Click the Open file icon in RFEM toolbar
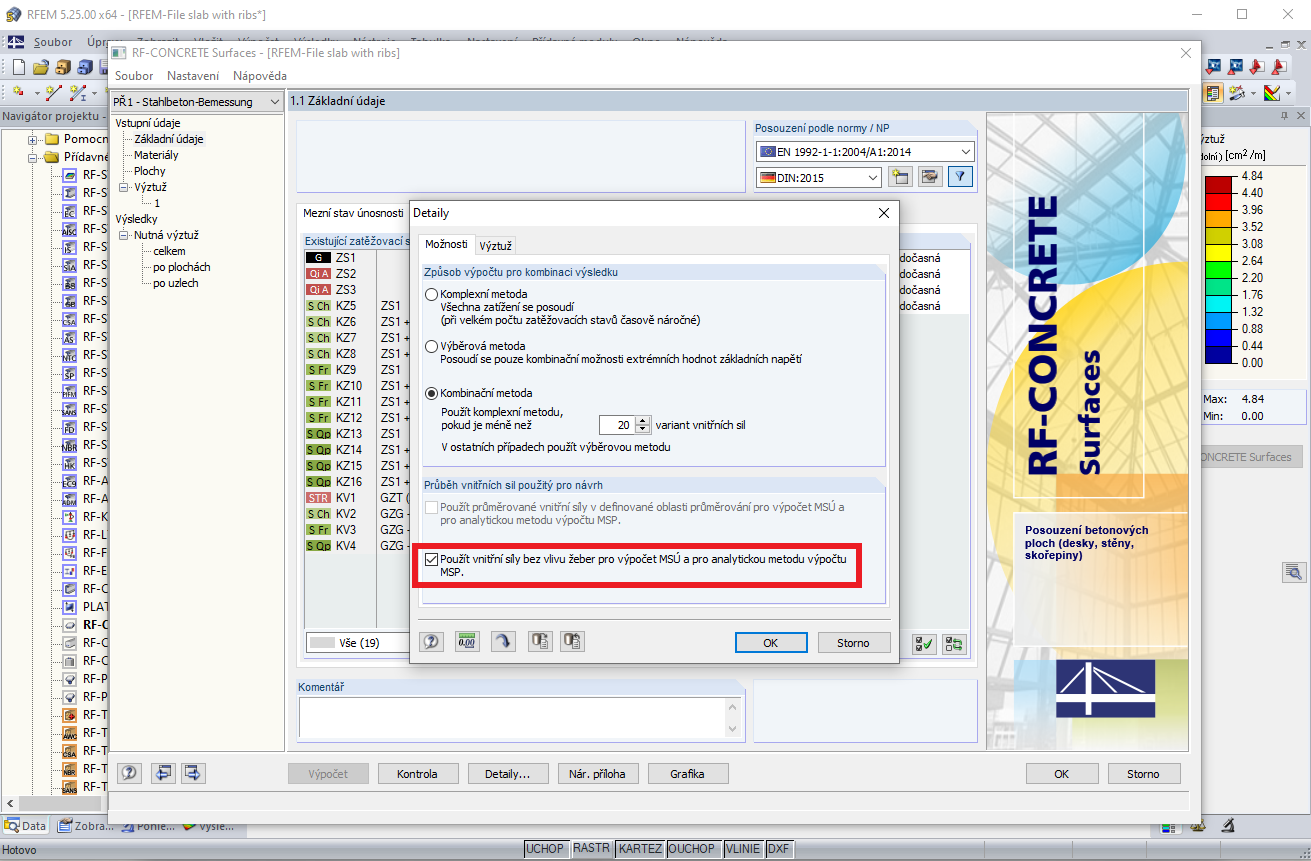The image size is (1311, 861). point(40,67)
